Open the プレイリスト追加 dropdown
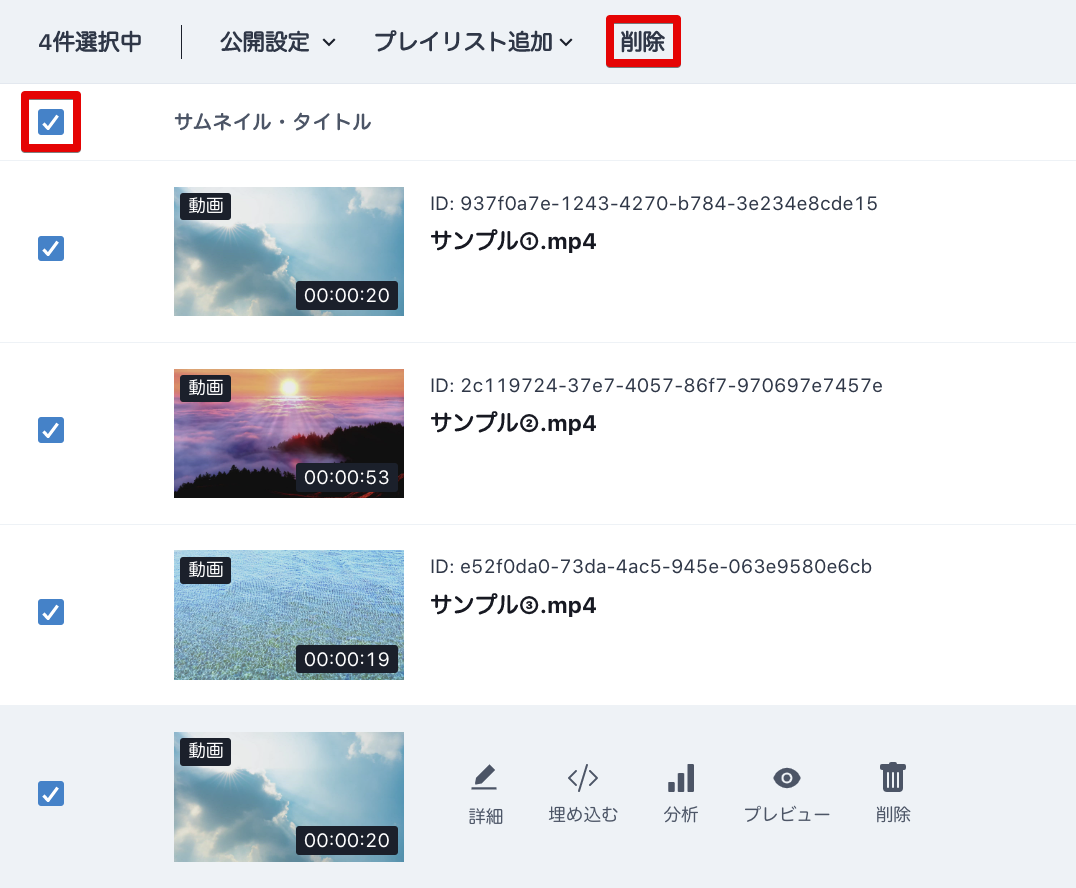1076x888 pixels. [x=473, y=42]
